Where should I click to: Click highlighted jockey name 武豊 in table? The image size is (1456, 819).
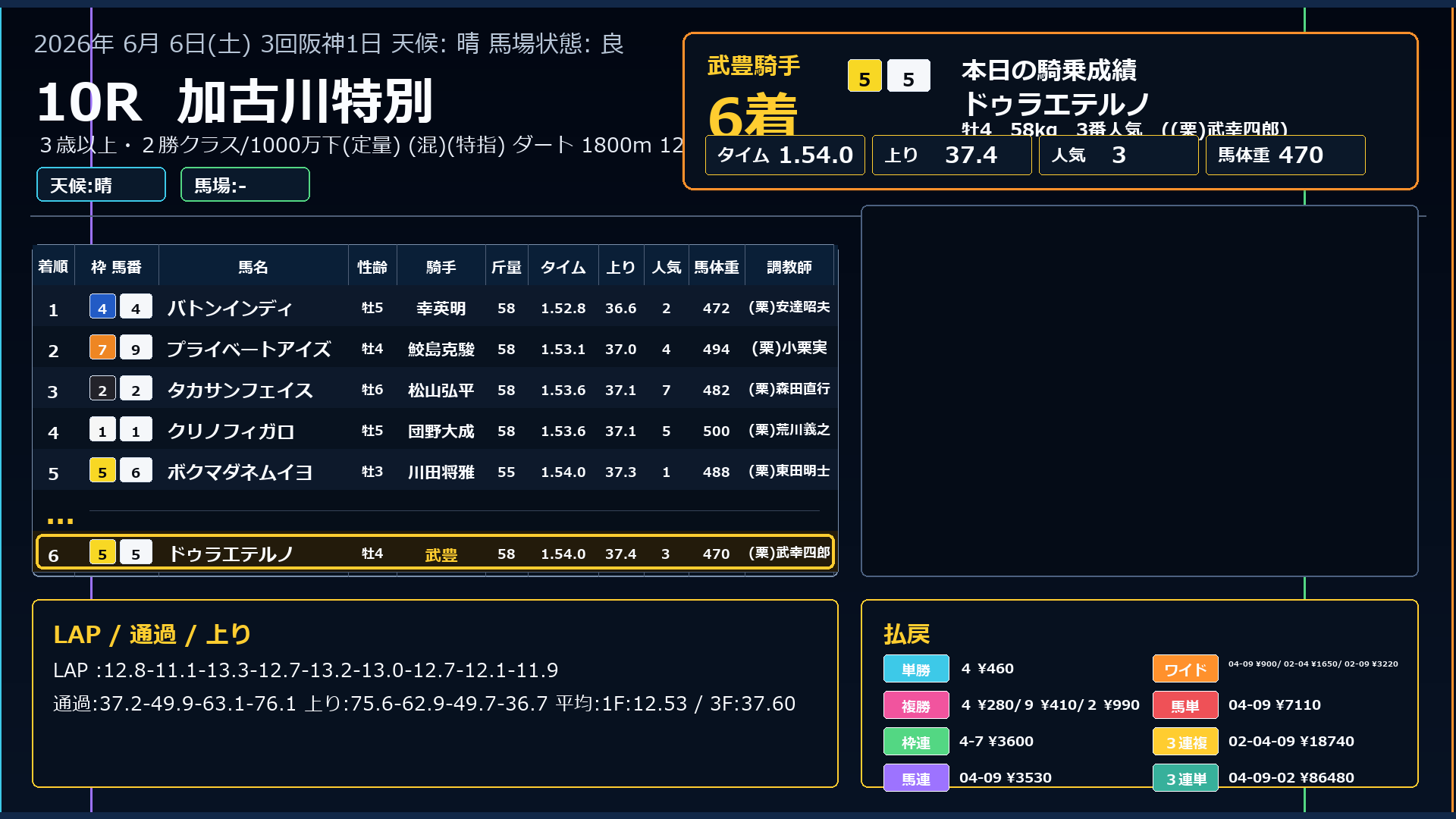441,554
